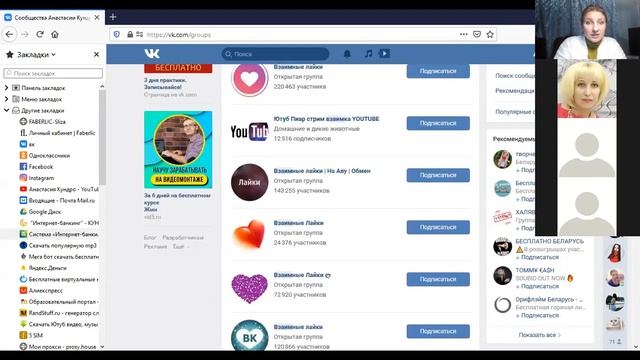Viewport: 640px width, 360px height.
Task: Subscribe to Ютуб Пиар стрим group
Action: click(438, 123)
